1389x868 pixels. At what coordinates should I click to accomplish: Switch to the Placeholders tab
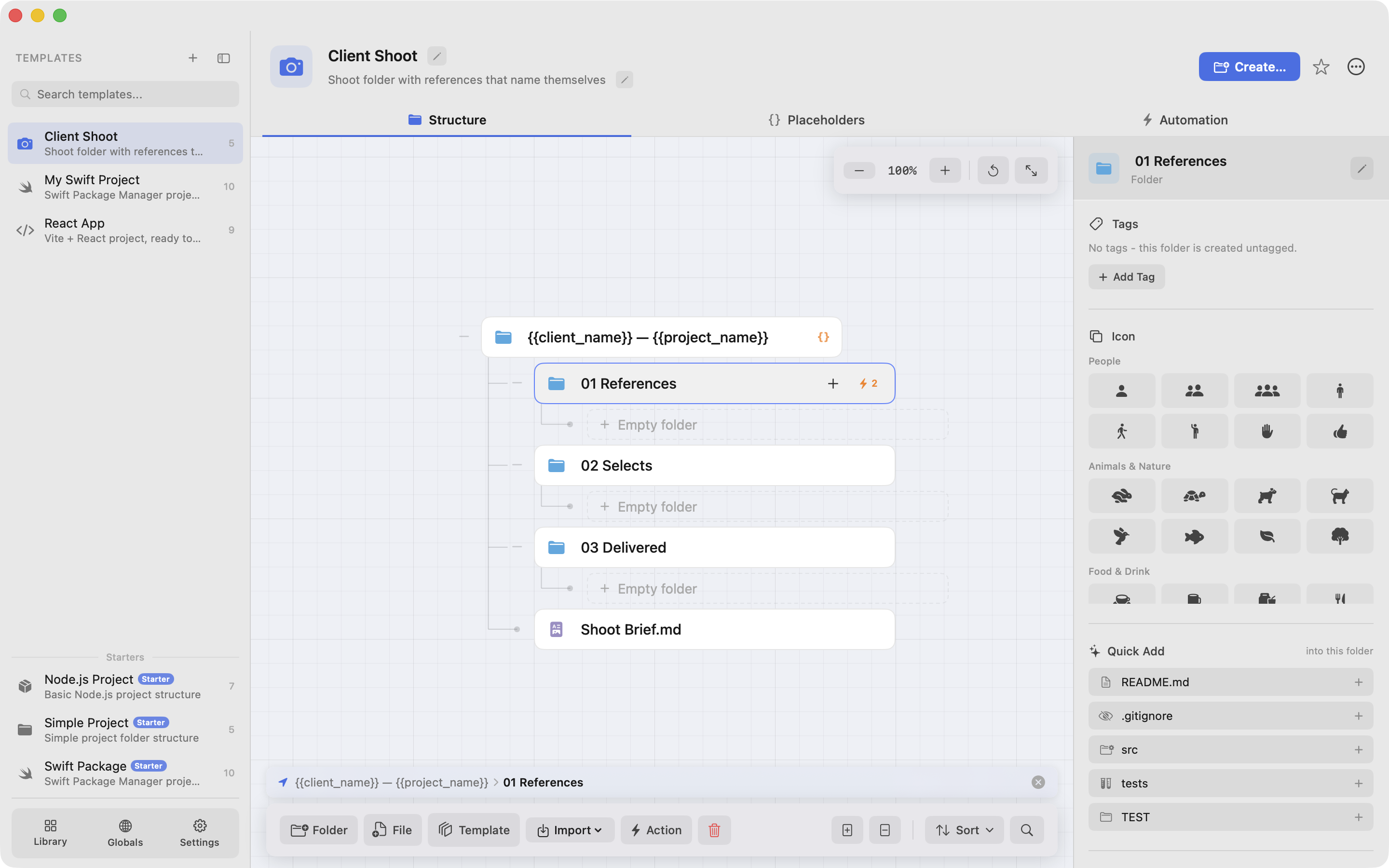[816, 120]
